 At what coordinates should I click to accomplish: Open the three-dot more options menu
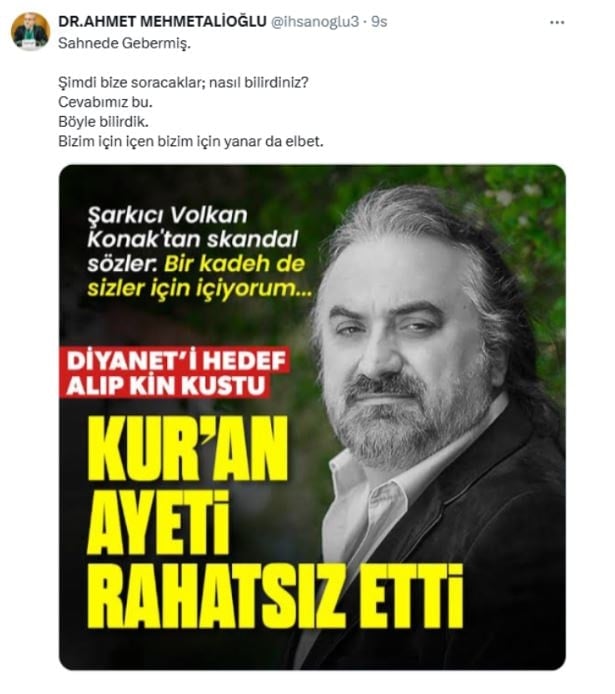pyautogui.click(x=557, y=22)
